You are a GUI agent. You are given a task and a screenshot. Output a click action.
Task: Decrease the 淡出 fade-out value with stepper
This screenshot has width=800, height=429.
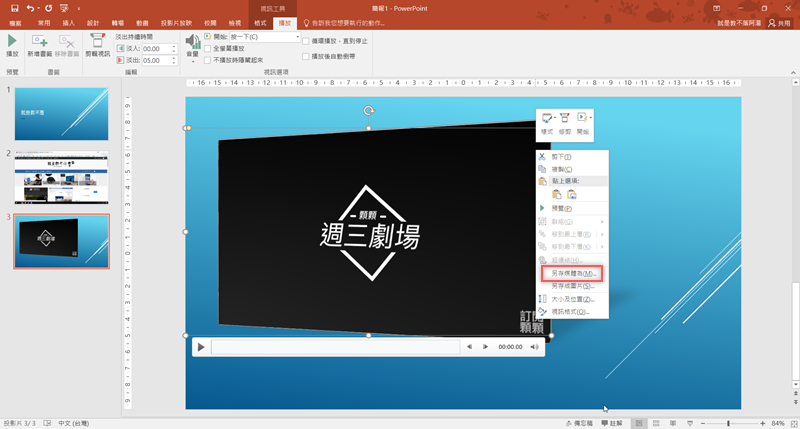click(174, 63)
